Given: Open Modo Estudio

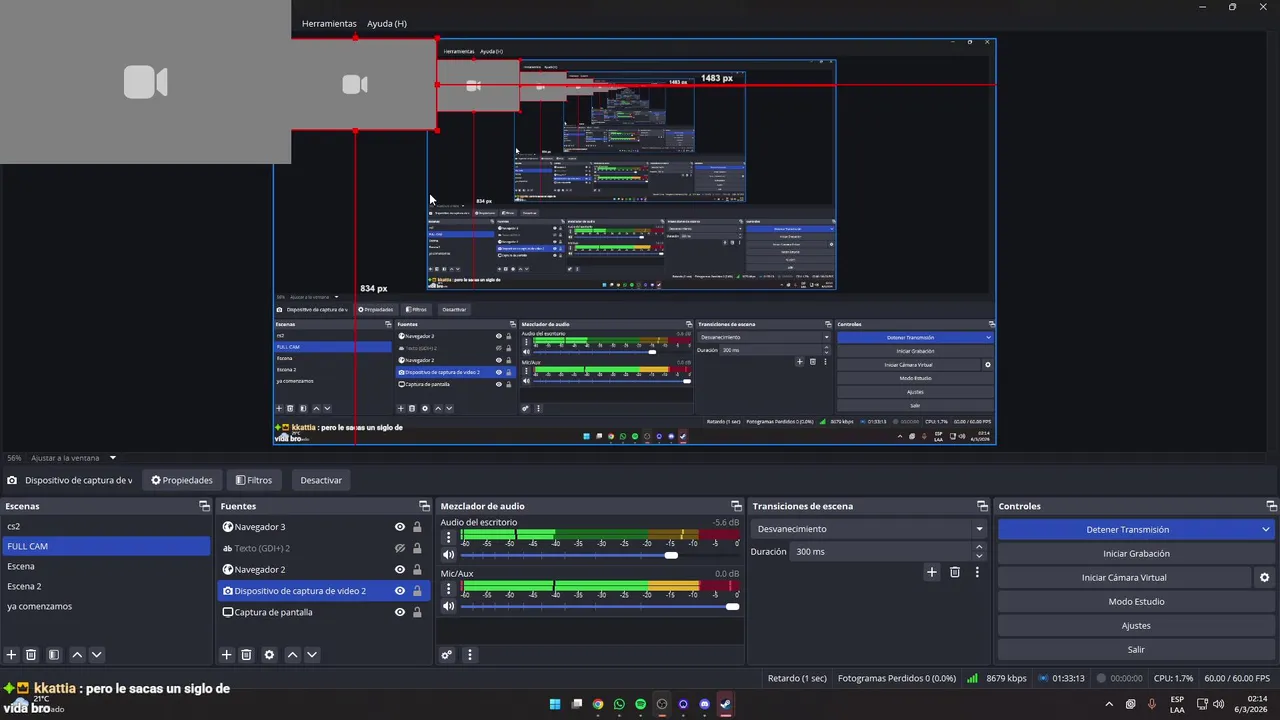Looking at the screenshot, I should coord(1136,602).
